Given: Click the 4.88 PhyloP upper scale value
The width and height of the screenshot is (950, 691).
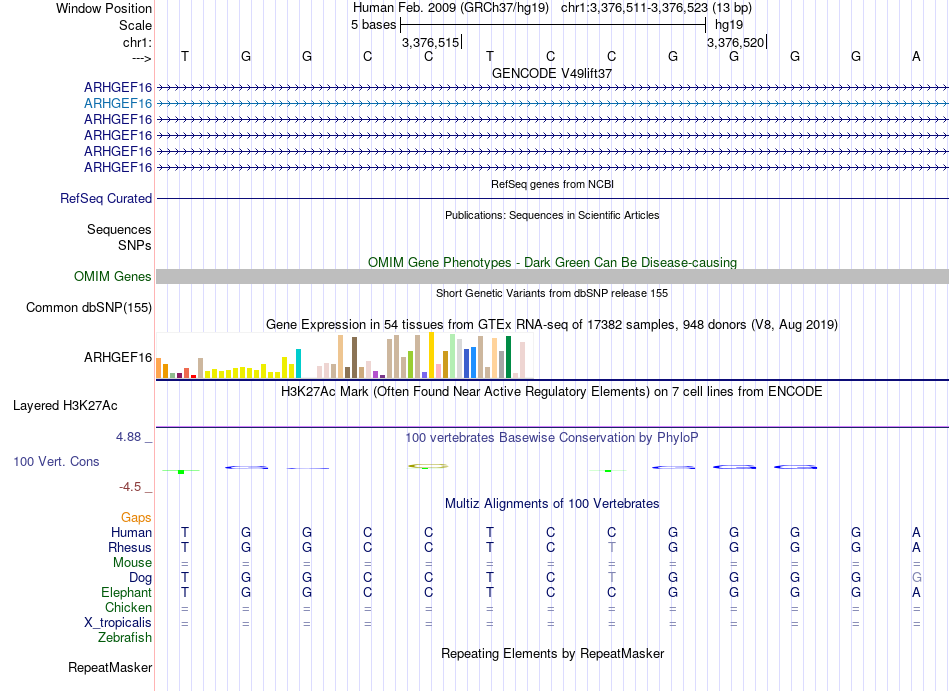Looking at the screenshot, I should [x=128, y=437].
